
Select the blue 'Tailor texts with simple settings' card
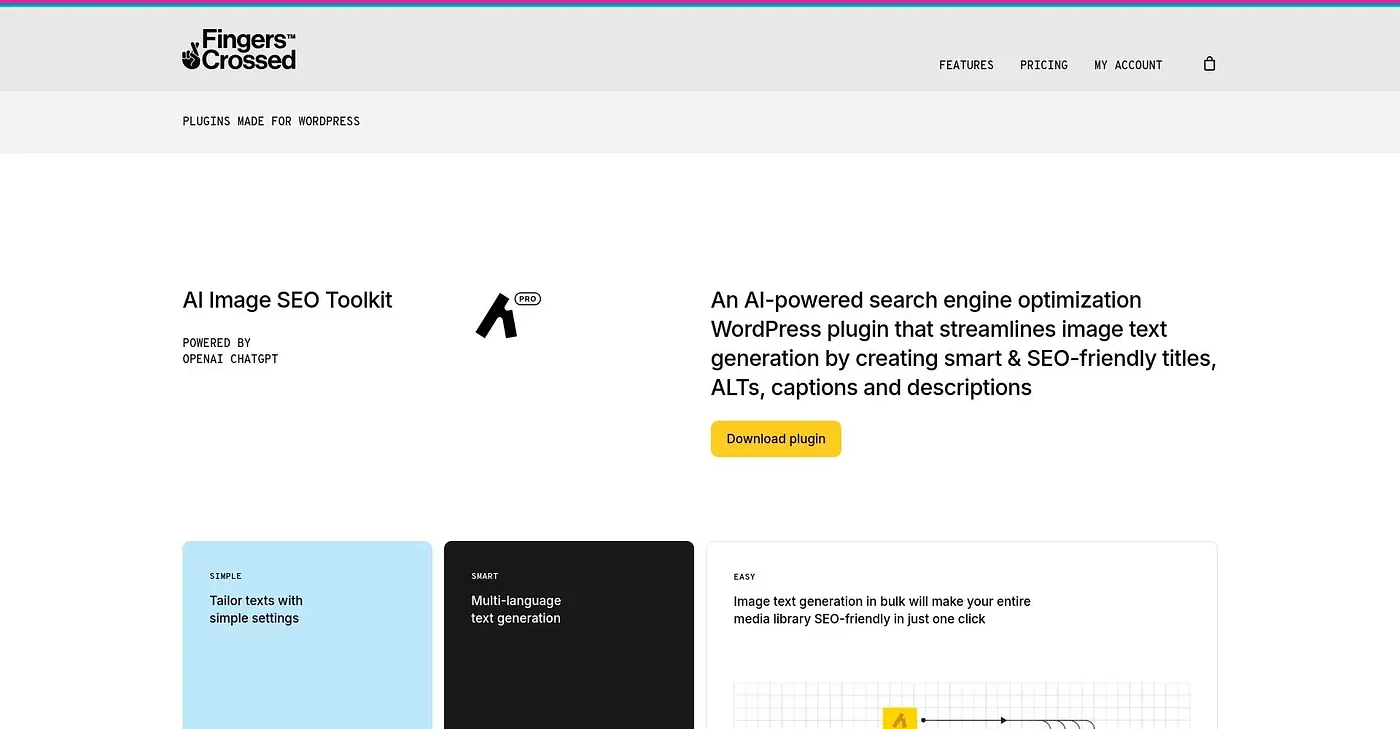tap(307, 635)
